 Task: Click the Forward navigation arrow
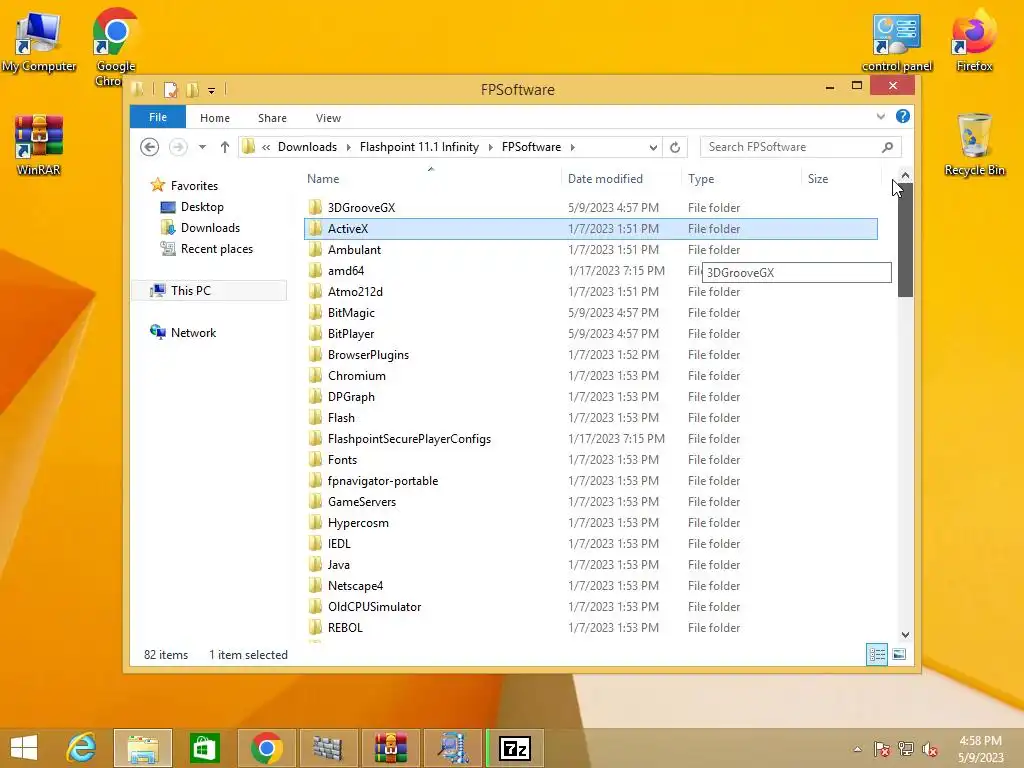(178, 147)
